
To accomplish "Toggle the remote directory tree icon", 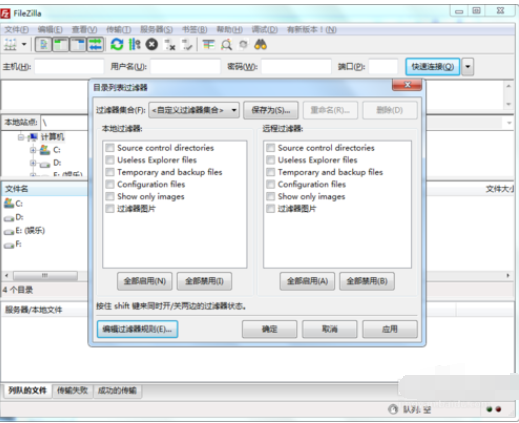I will [78, 44].
